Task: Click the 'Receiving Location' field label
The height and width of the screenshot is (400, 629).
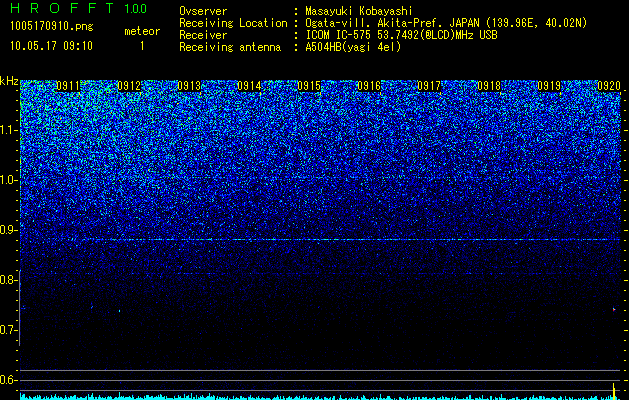Action: point(233,23)
